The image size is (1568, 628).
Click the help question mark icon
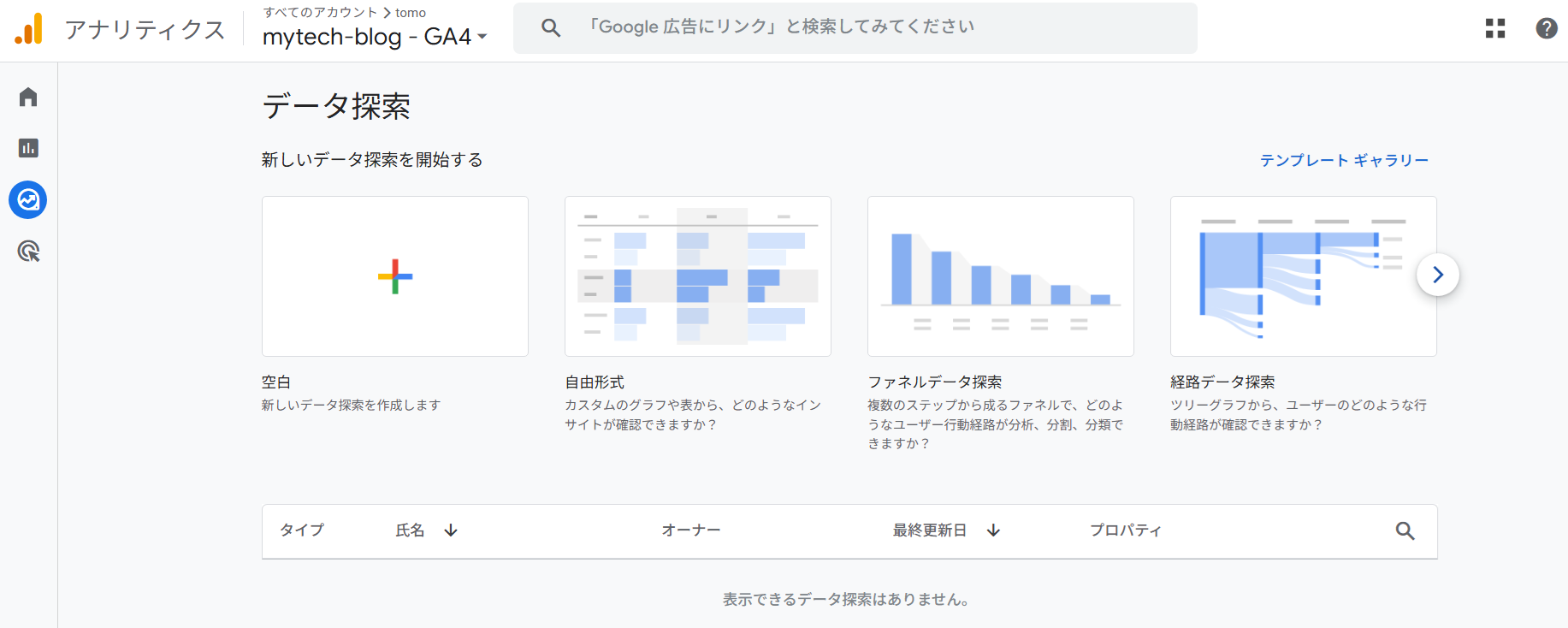click(x=1546, y=28)
